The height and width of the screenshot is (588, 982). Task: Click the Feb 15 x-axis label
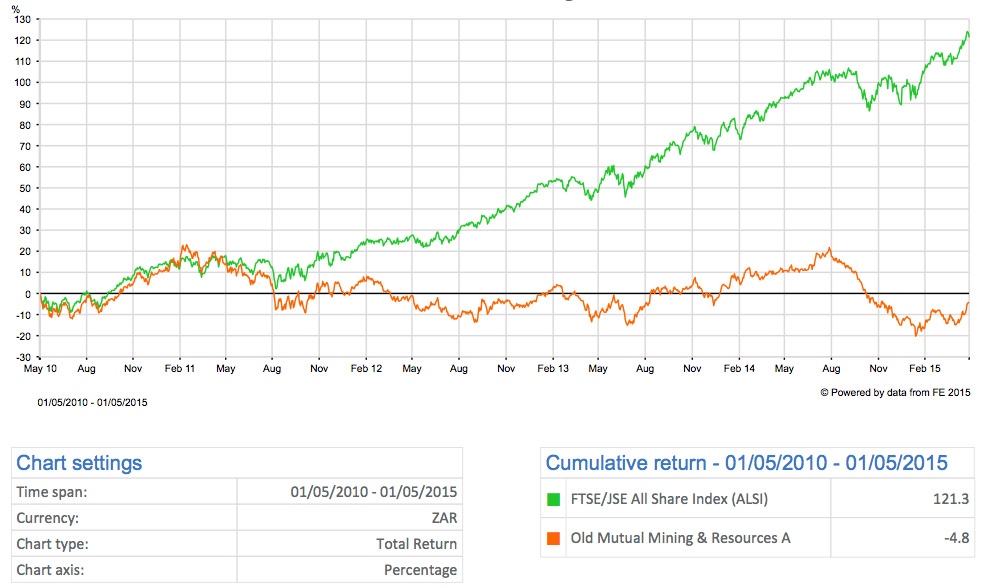925,369
